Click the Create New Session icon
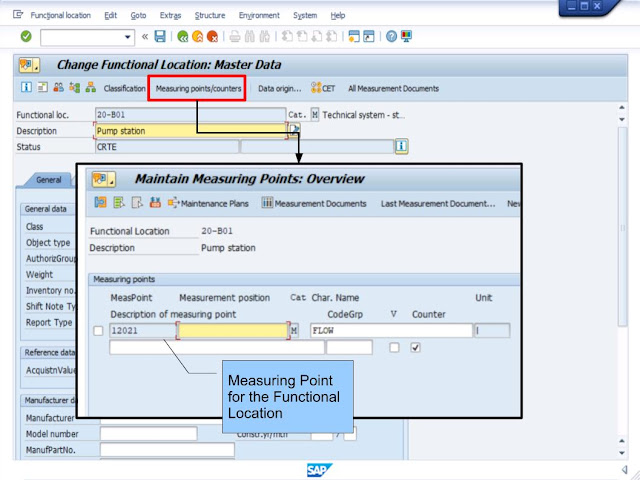The image size is (640, 480). 354,37
